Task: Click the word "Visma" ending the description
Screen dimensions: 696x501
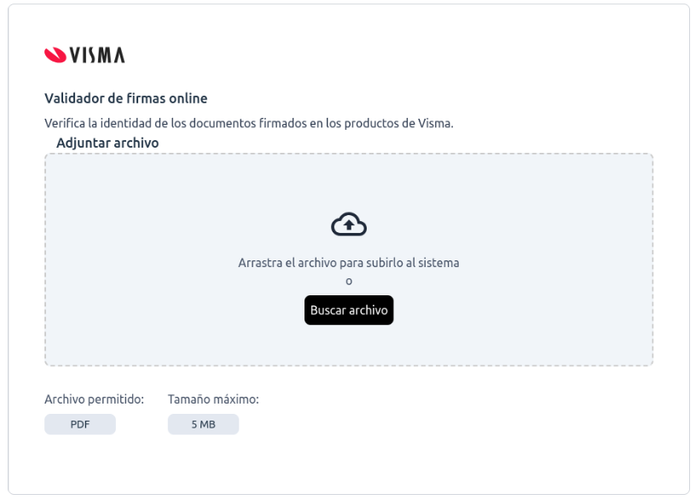Action: point(434,123)
